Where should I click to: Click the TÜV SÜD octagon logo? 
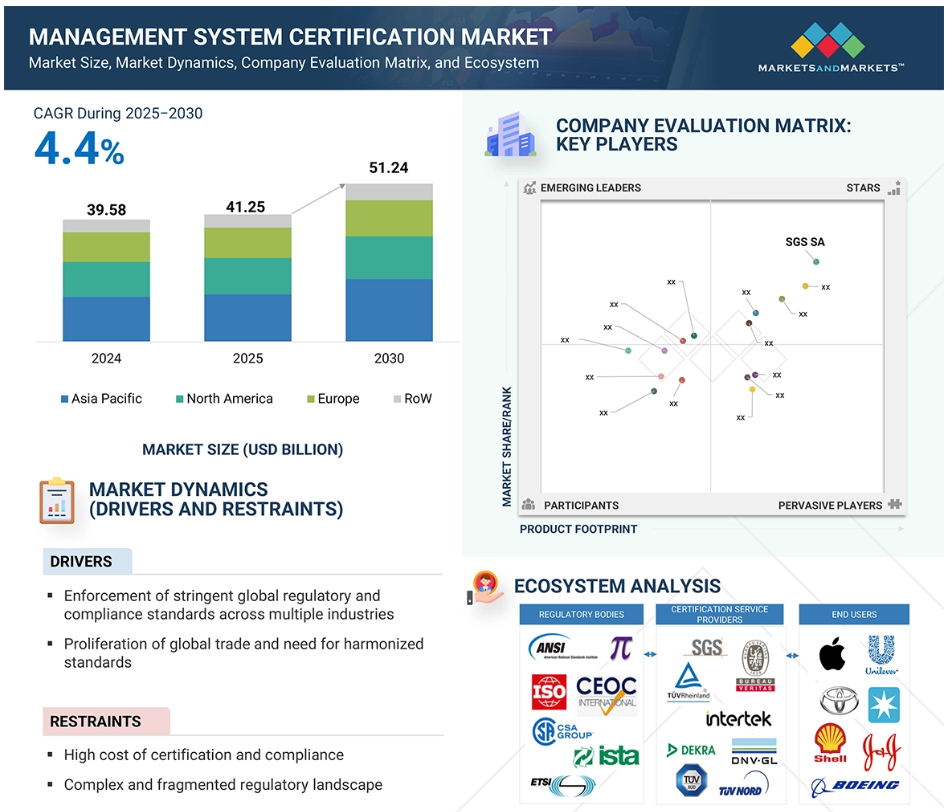tap(691, 780)
